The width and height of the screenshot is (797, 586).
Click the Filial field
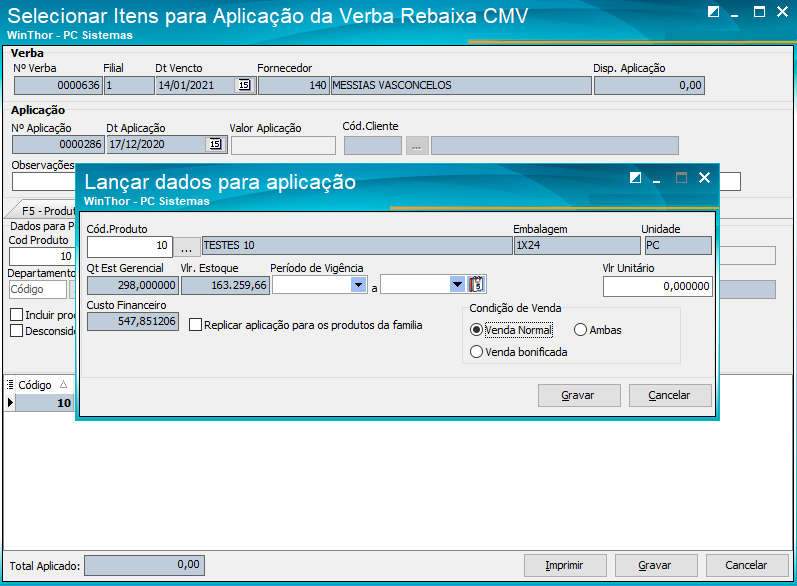pos(129,85)
